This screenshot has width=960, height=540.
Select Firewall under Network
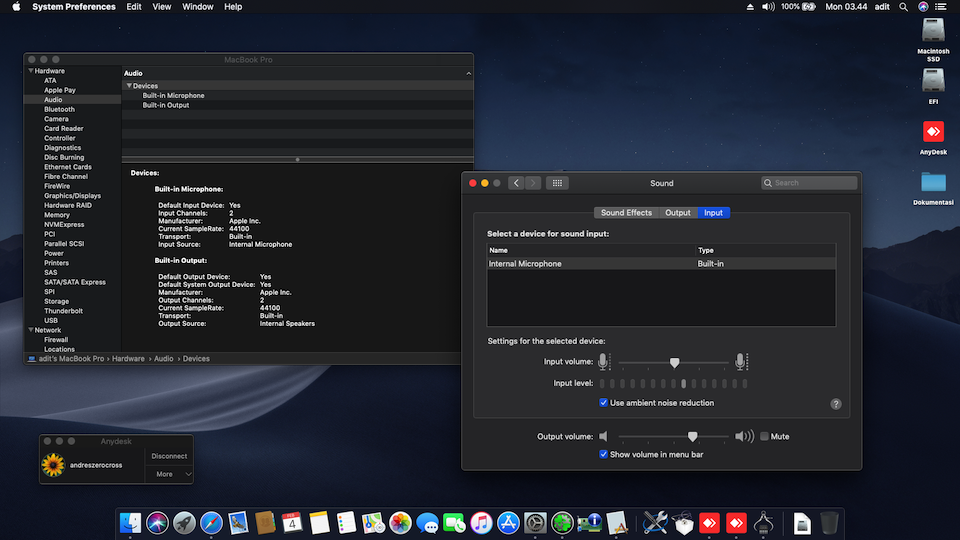tap(56, 340)
